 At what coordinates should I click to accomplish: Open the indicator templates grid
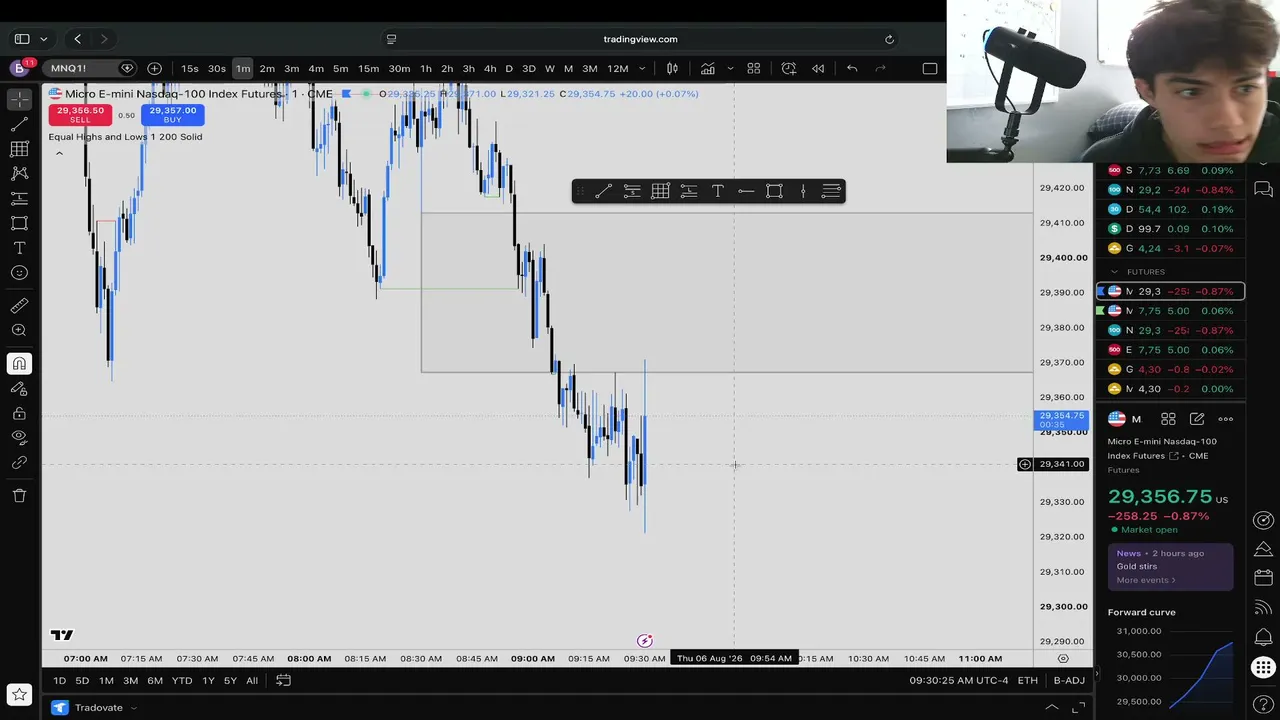754,68
